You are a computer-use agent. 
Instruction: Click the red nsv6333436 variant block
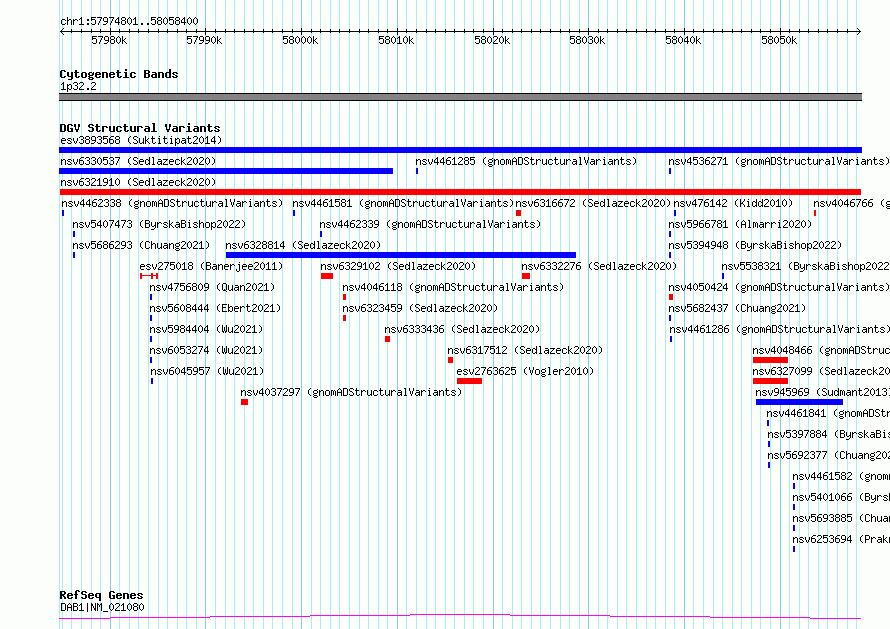[x=387, y=339]
